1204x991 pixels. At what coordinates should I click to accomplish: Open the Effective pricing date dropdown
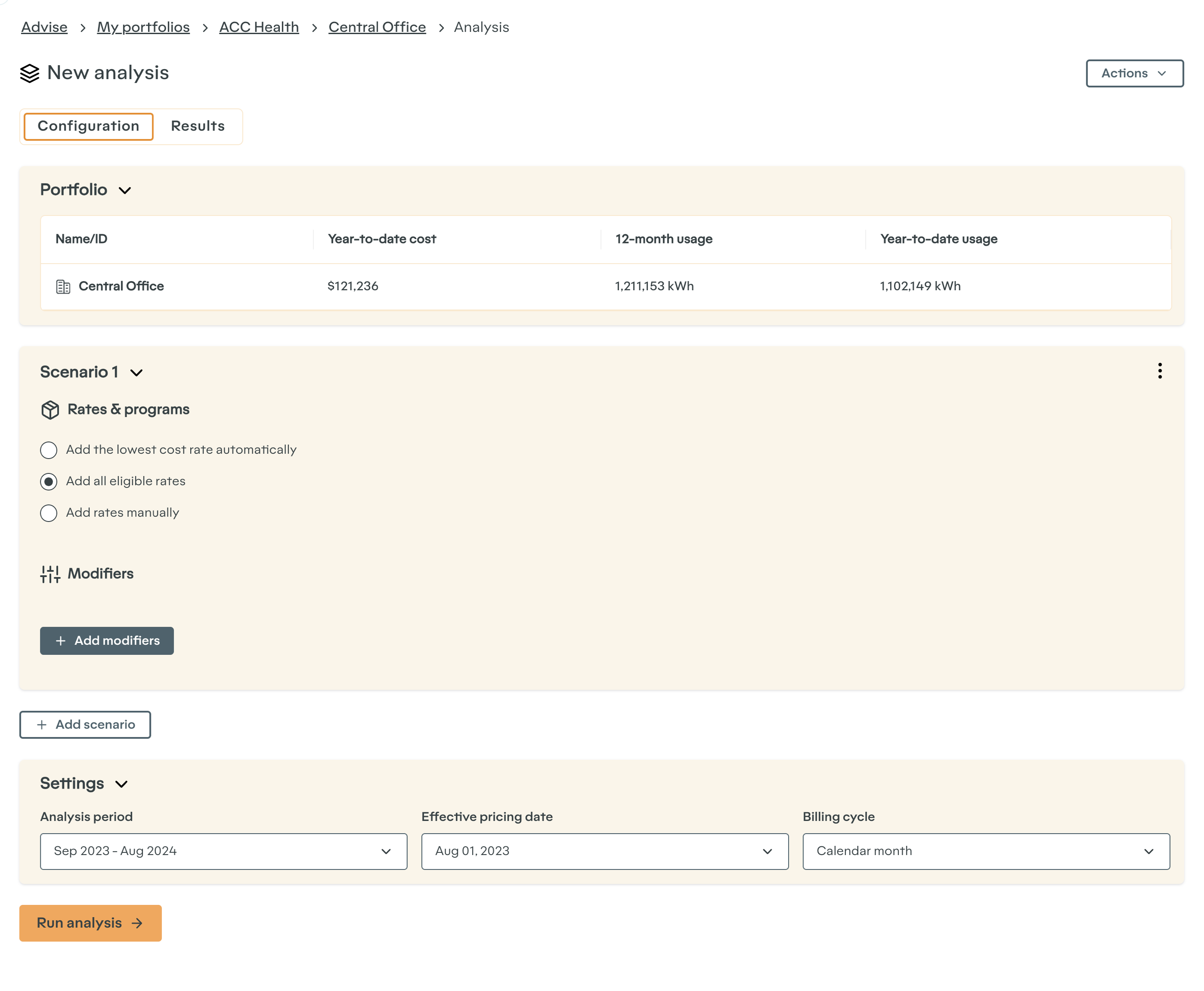(x=605, y=851)
